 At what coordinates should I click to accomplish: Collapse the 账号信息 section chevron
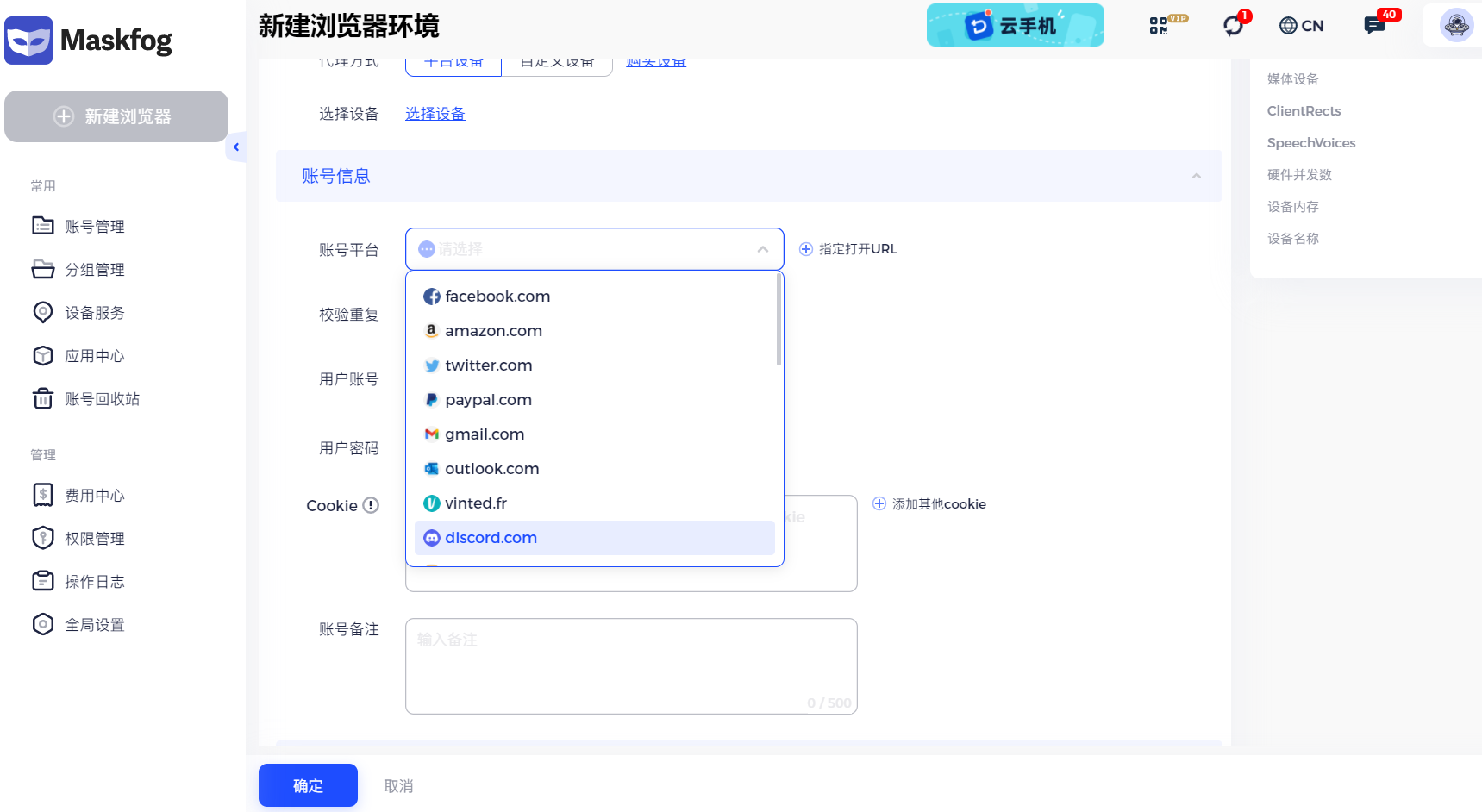(x=1197, y=176)
